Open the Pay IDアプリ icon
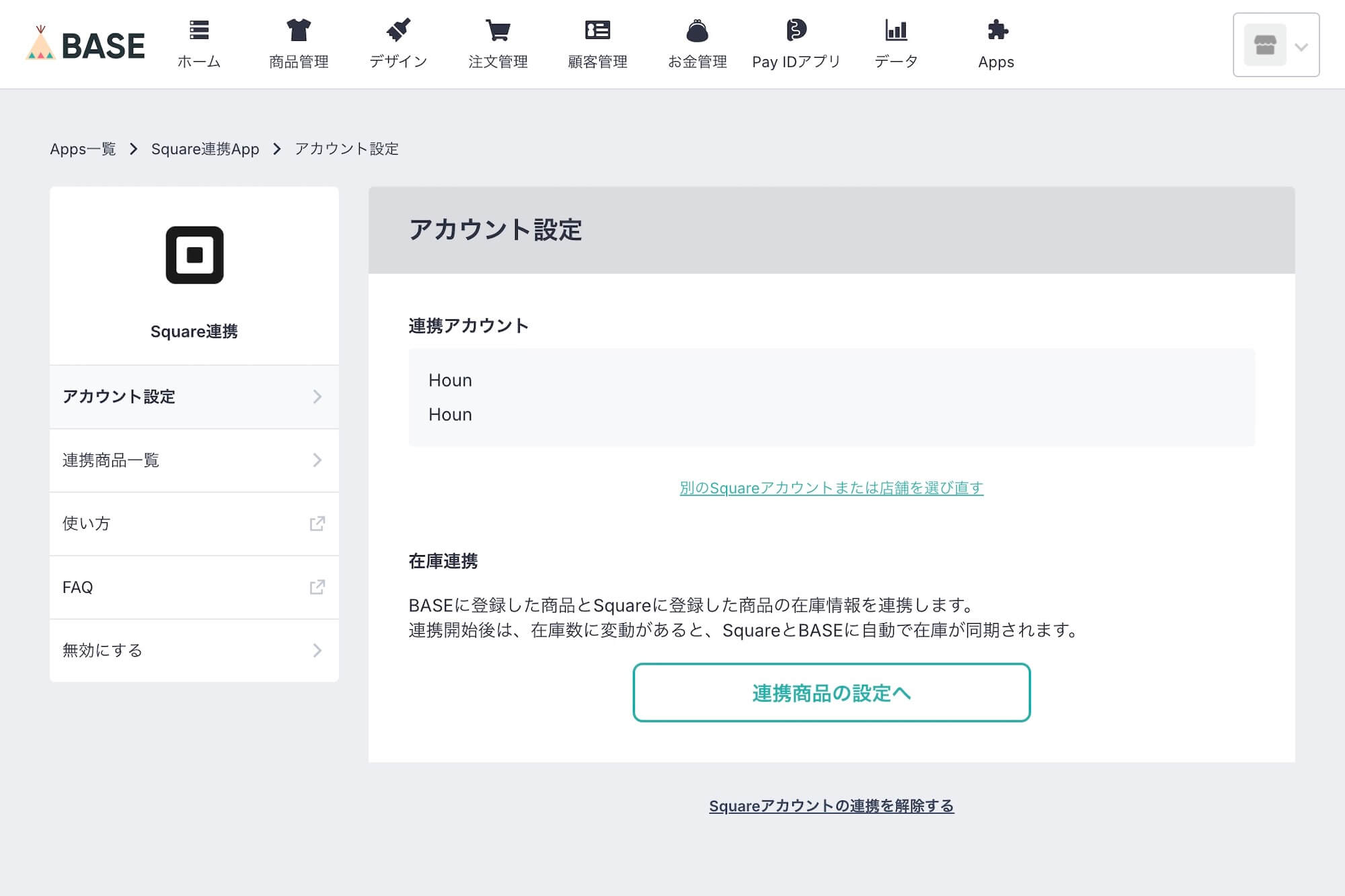Image resolution: width=1345 pixels, height=896 pixels. point(796,30)
